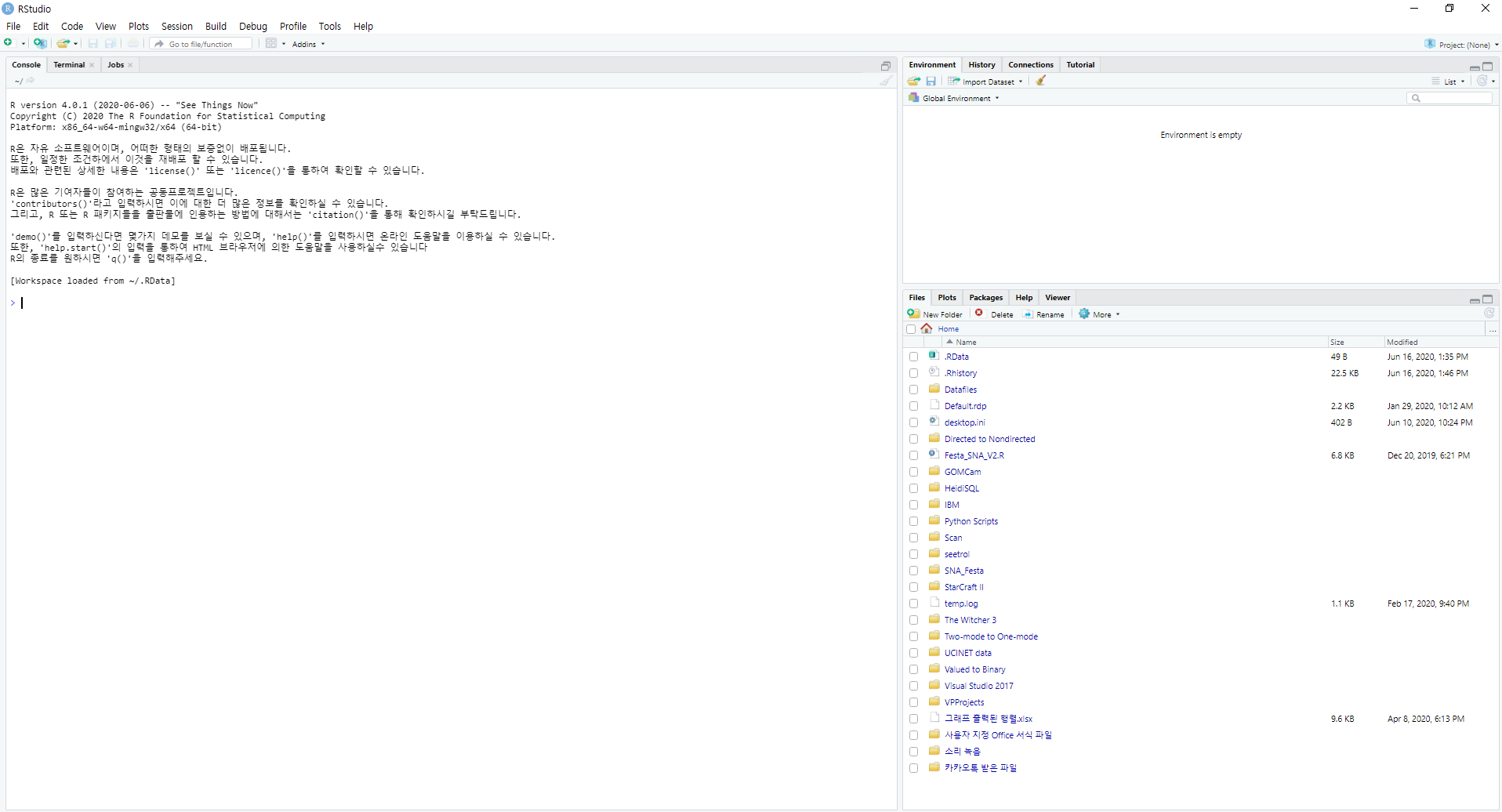The image size is (1502, 812).
Task: Tick the checkbox for VPProjects folder
Action: coord(913,702)
